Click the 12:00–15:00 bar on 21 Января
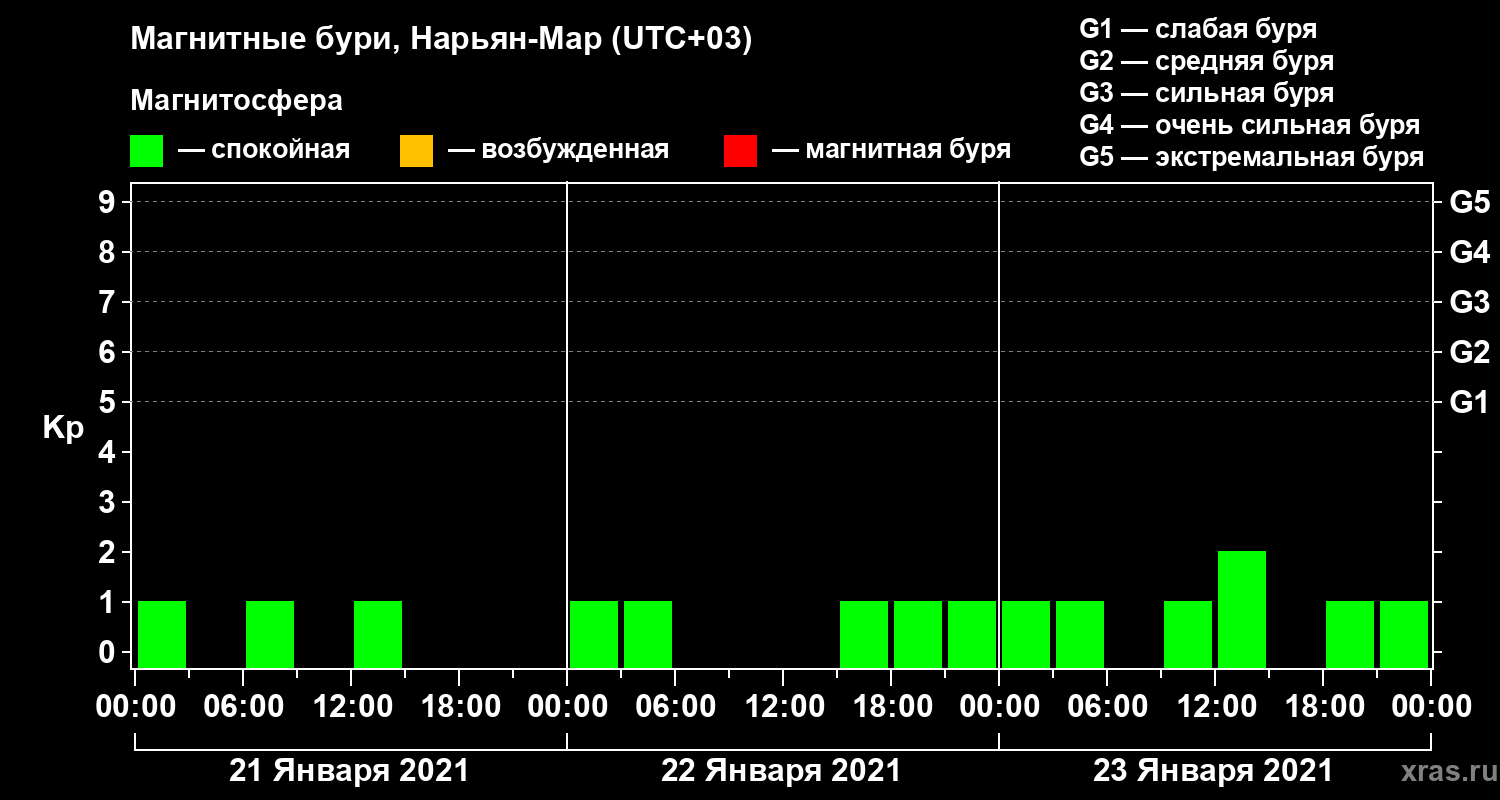 [378, 634]
